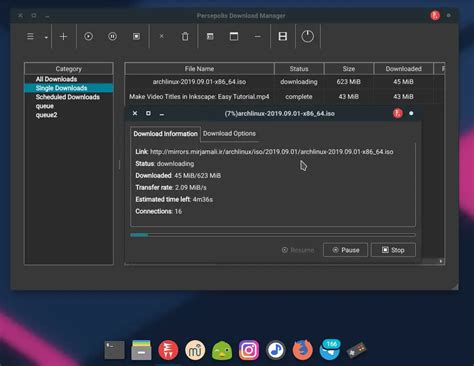Add a new download link with the plus icon
Screen dimensions: 474x366
pos(63,36)
